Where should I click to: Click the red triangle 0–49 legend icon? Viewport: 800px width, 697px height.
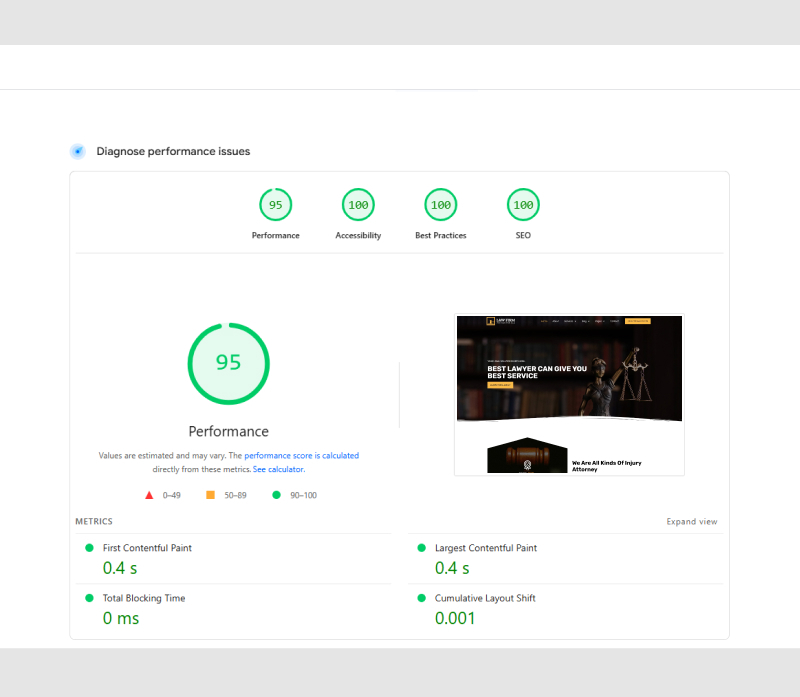click(149, 495)
